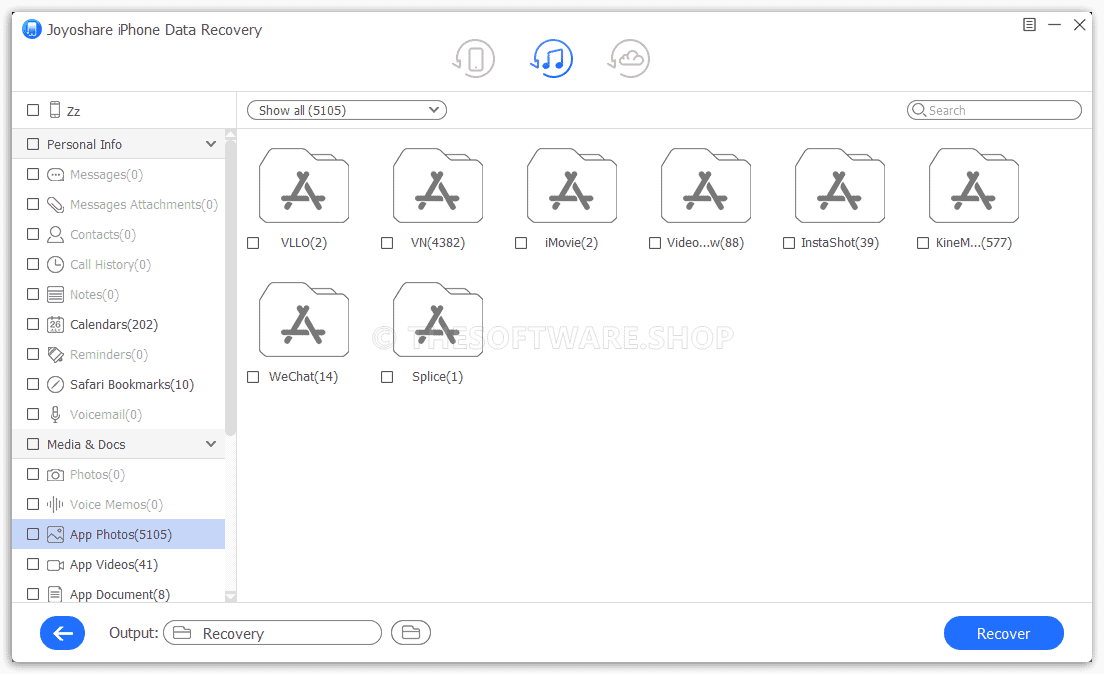1104x674 pixels.
Task: Check the Personal Info category checkbox
Action: click(x=33, y=144)
